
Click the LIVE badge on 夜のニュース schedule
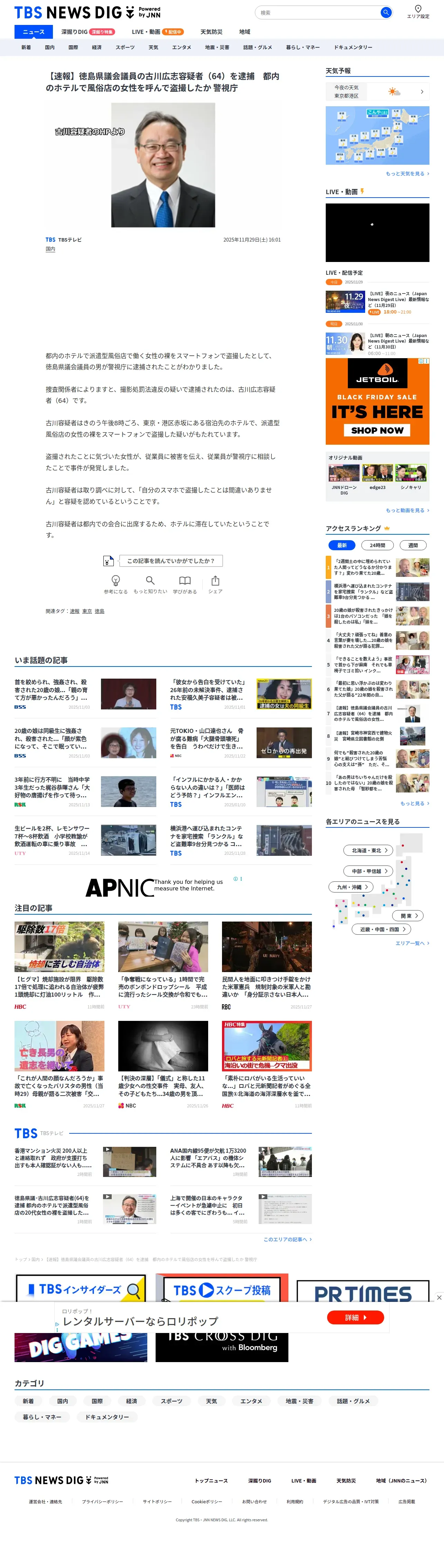pos(374,312)
